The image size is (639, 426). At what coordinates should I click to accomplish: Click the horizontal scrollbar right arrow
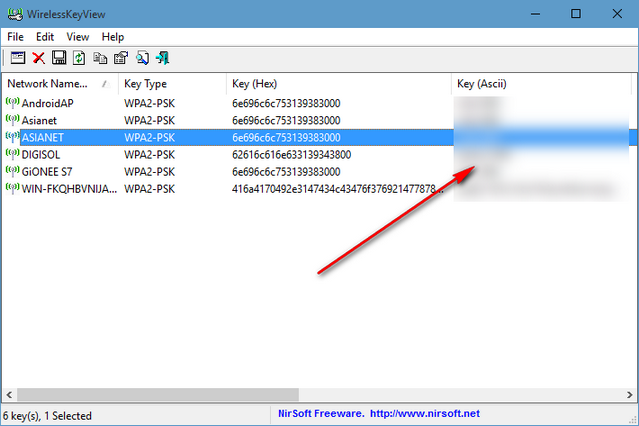coord(630,395)
